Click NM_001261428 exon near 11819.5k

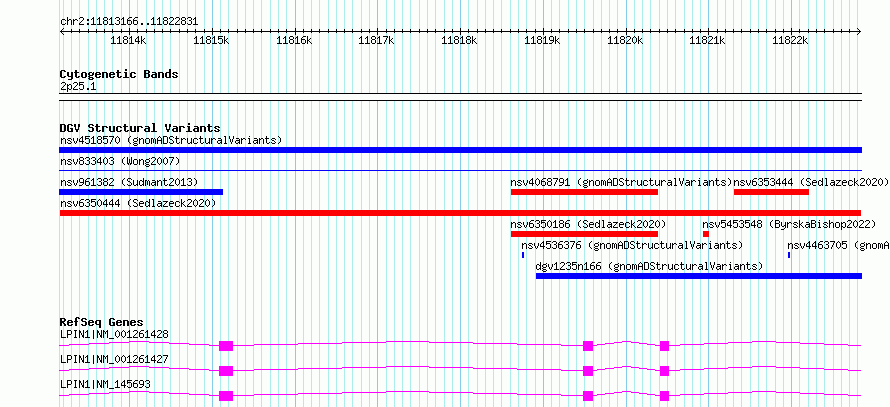588,346
